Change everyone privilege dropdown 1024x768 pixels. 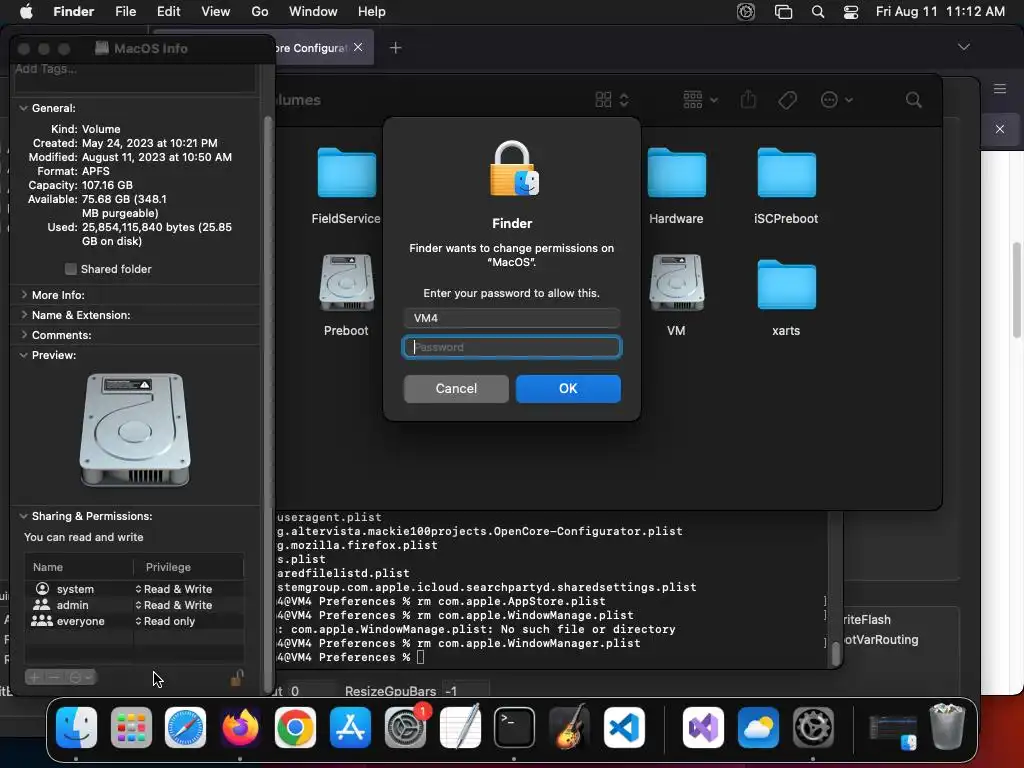coord(165,621)
